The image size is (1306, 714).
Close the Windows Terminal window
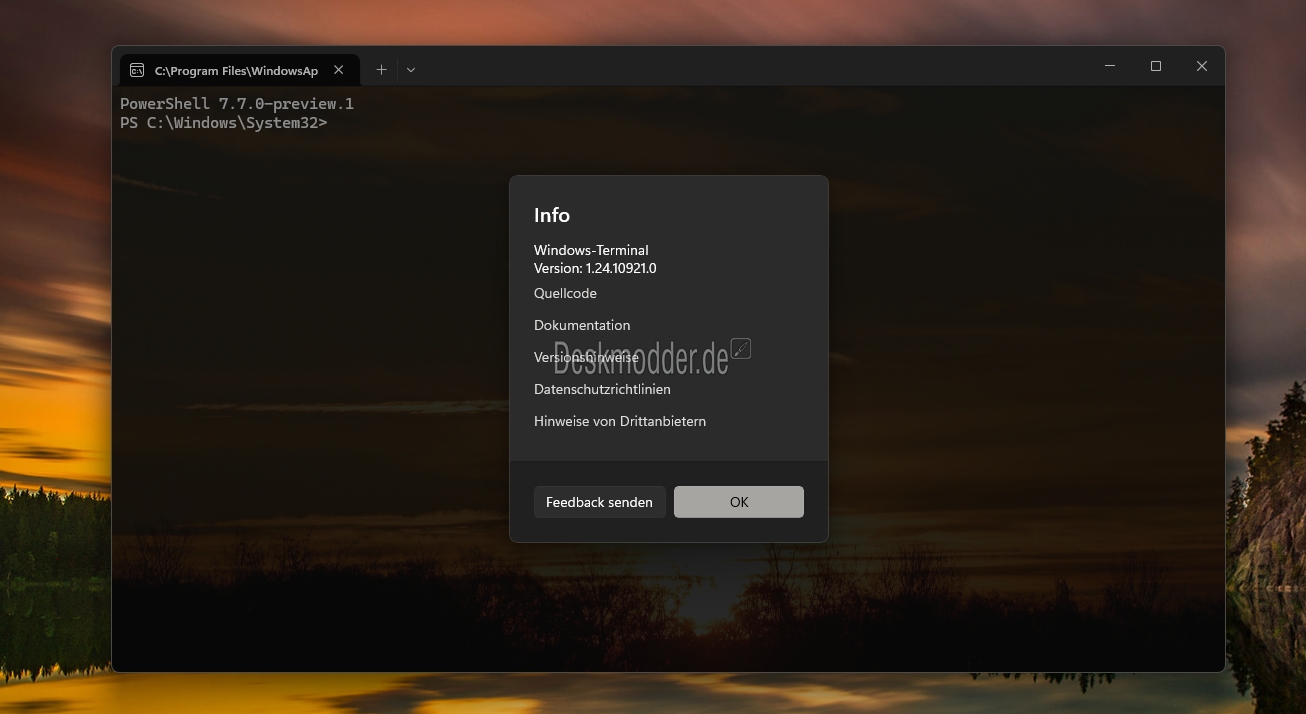click(x=1202, y=66)
